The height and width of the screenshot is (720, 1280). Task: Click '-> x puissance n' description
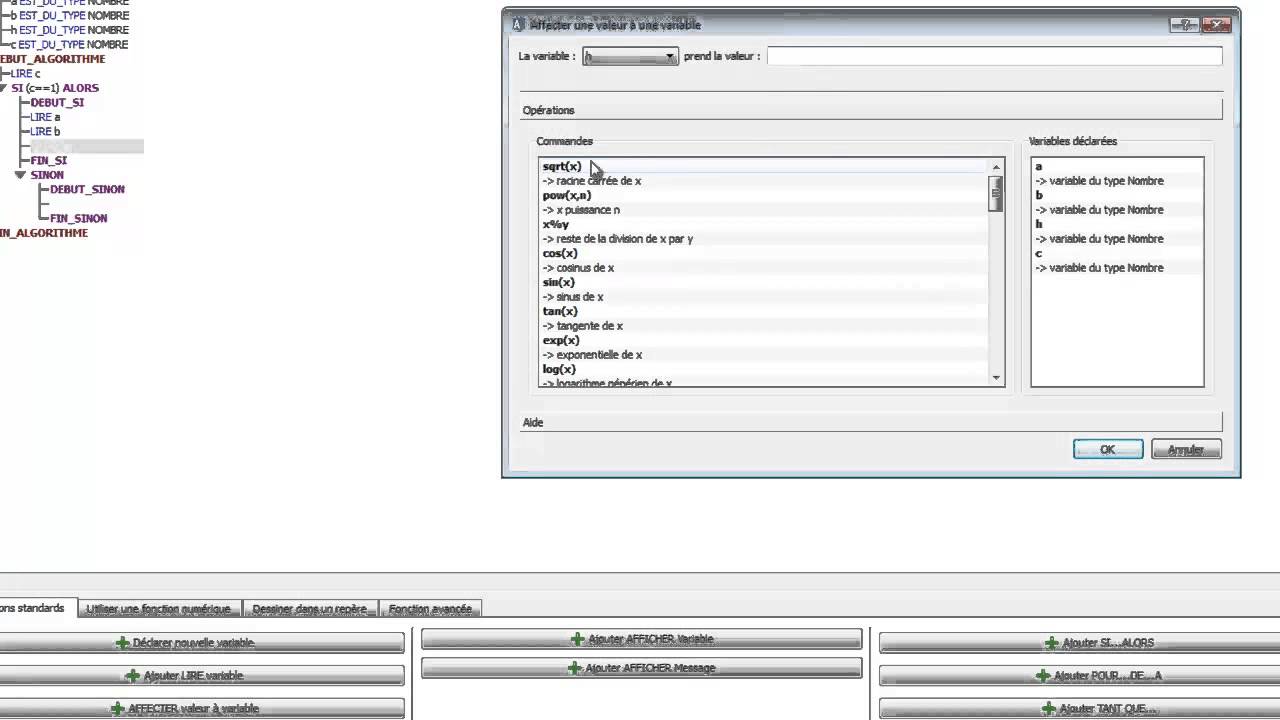581,210
